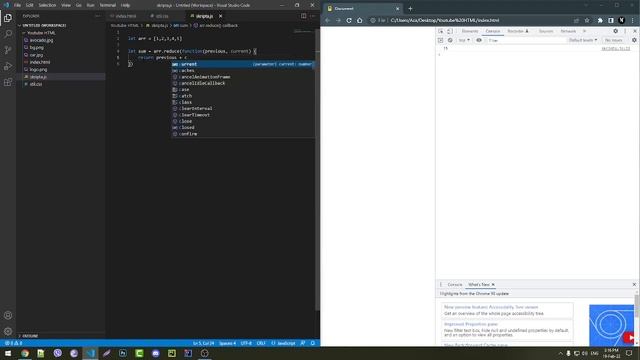The width and height of the screenshot is (640, 360).
Task: Open Chrome side panel icon
Action: [611, 20]
